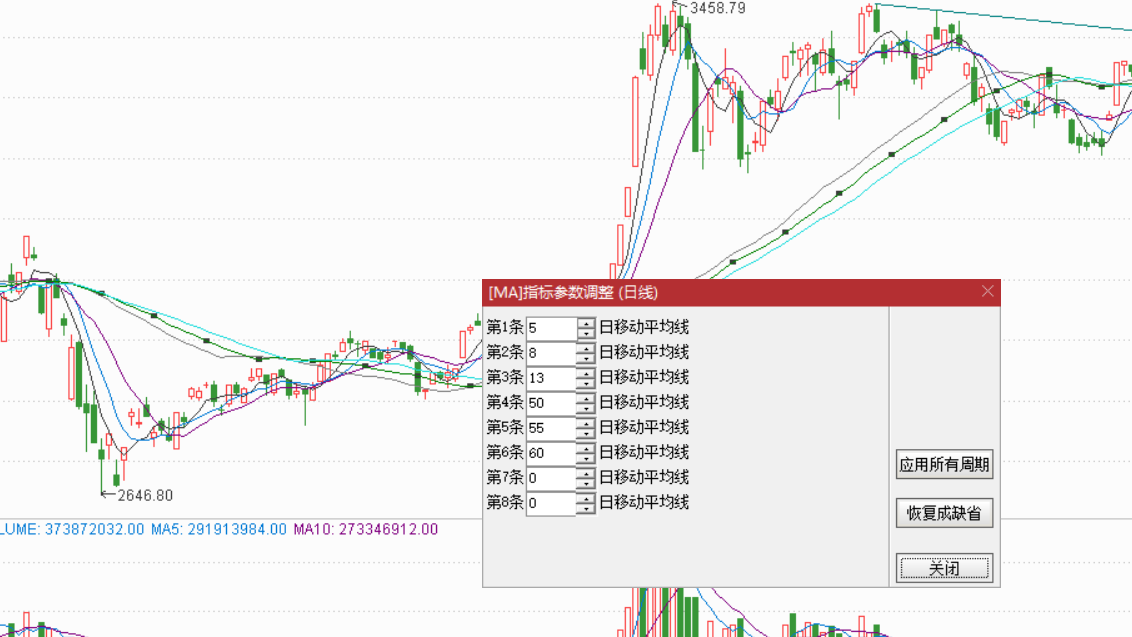Click the 关闭 button in the dialog
The image size is (1132, 637).
coord(944,568)
